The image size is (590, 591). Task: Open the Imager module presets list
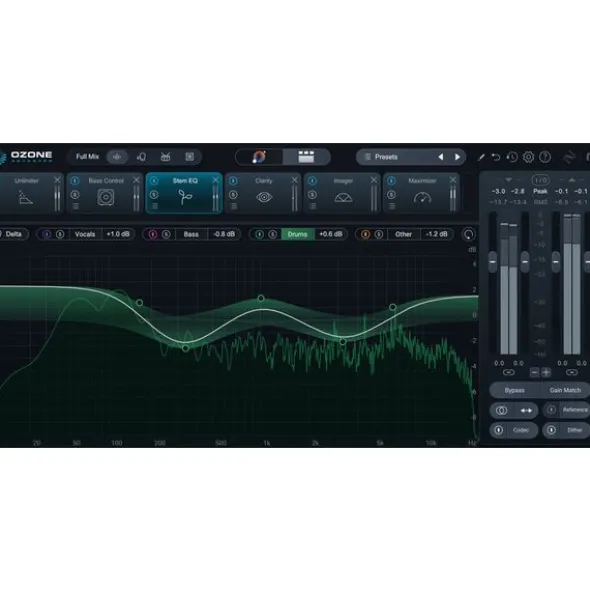coord(313,206)
